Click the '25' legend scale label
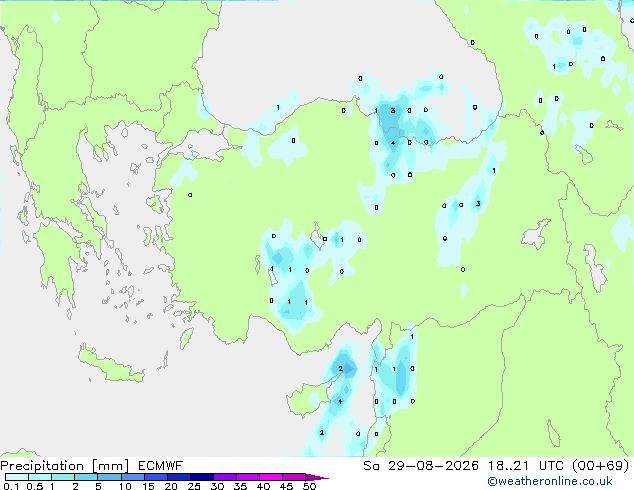The width and height of the screenshot is (634, 490). pos(194,486)
